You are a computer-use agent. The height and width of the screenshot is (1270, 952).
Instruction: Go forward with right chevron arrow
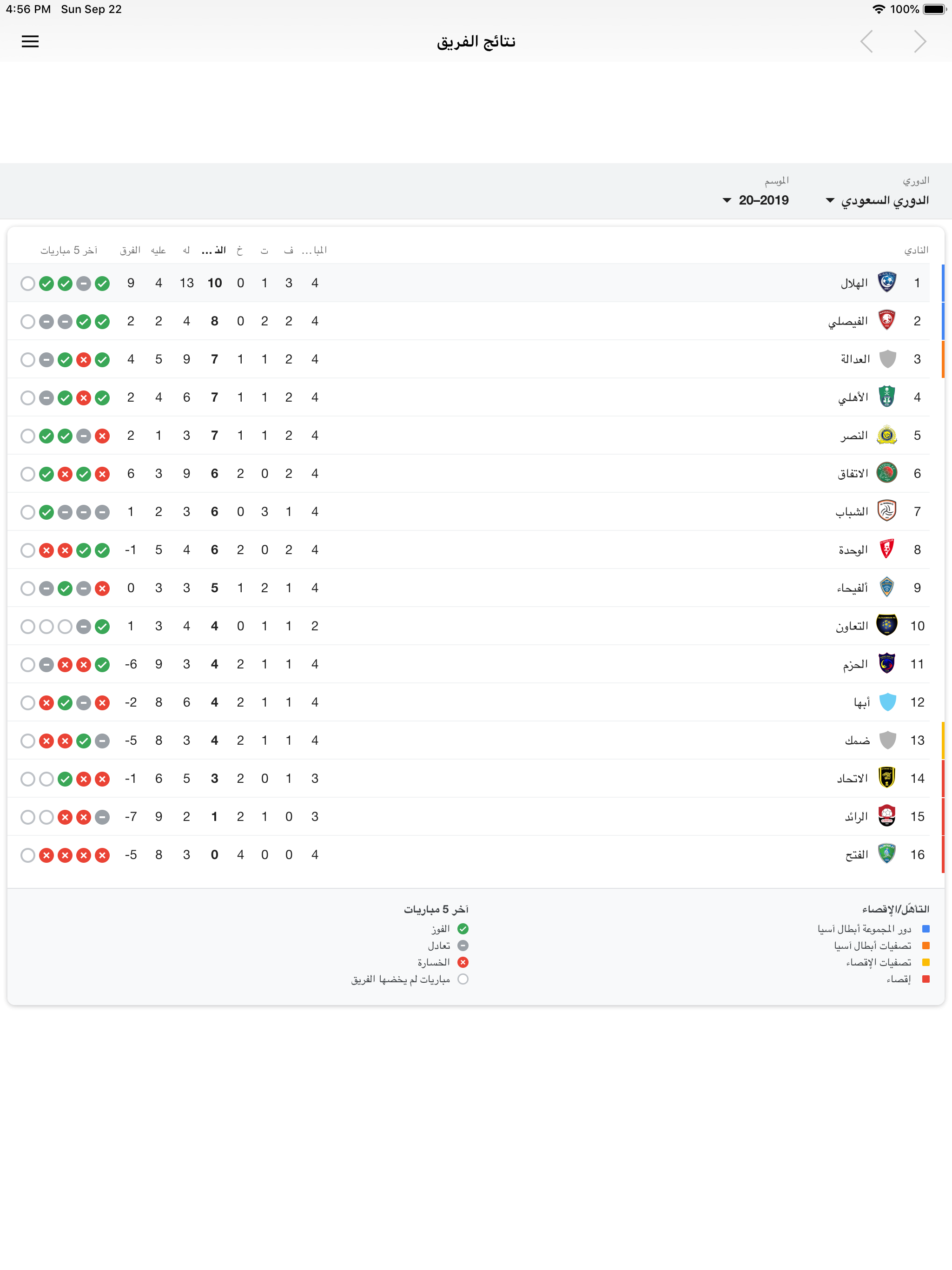[x=920, y=41]
